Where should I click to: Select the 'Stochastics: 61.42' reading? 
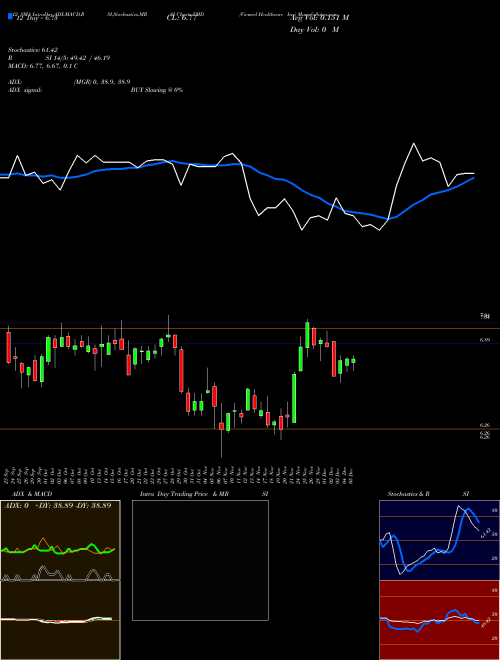[x=33, y=50]
